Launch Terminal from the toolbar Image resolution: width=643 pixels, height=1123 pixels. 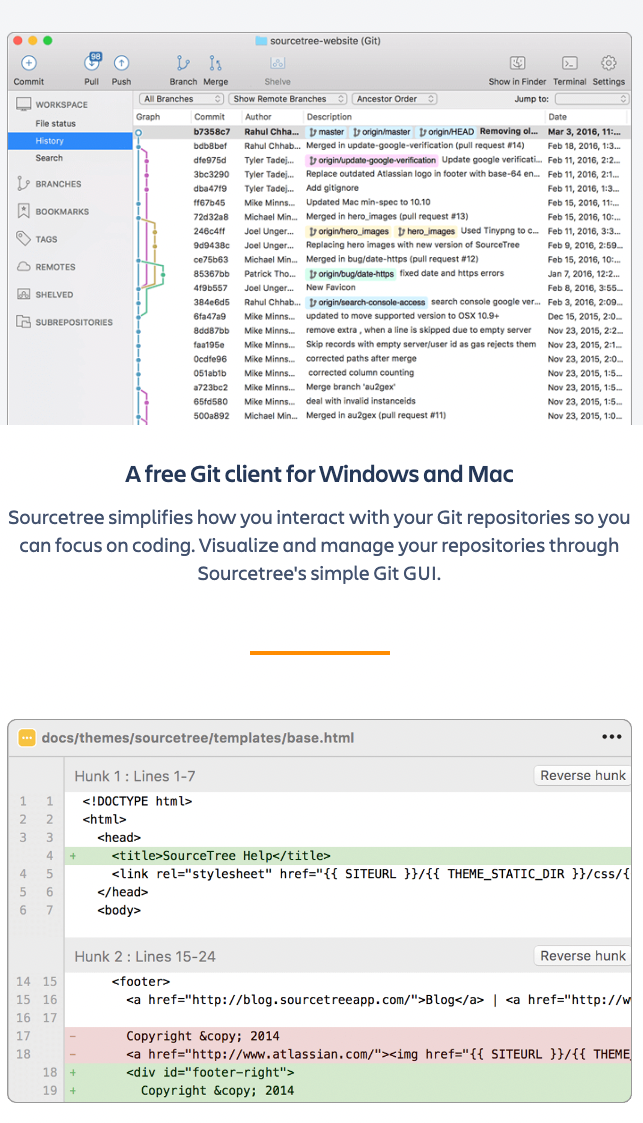pyautogui.click(x=569, y=64)
